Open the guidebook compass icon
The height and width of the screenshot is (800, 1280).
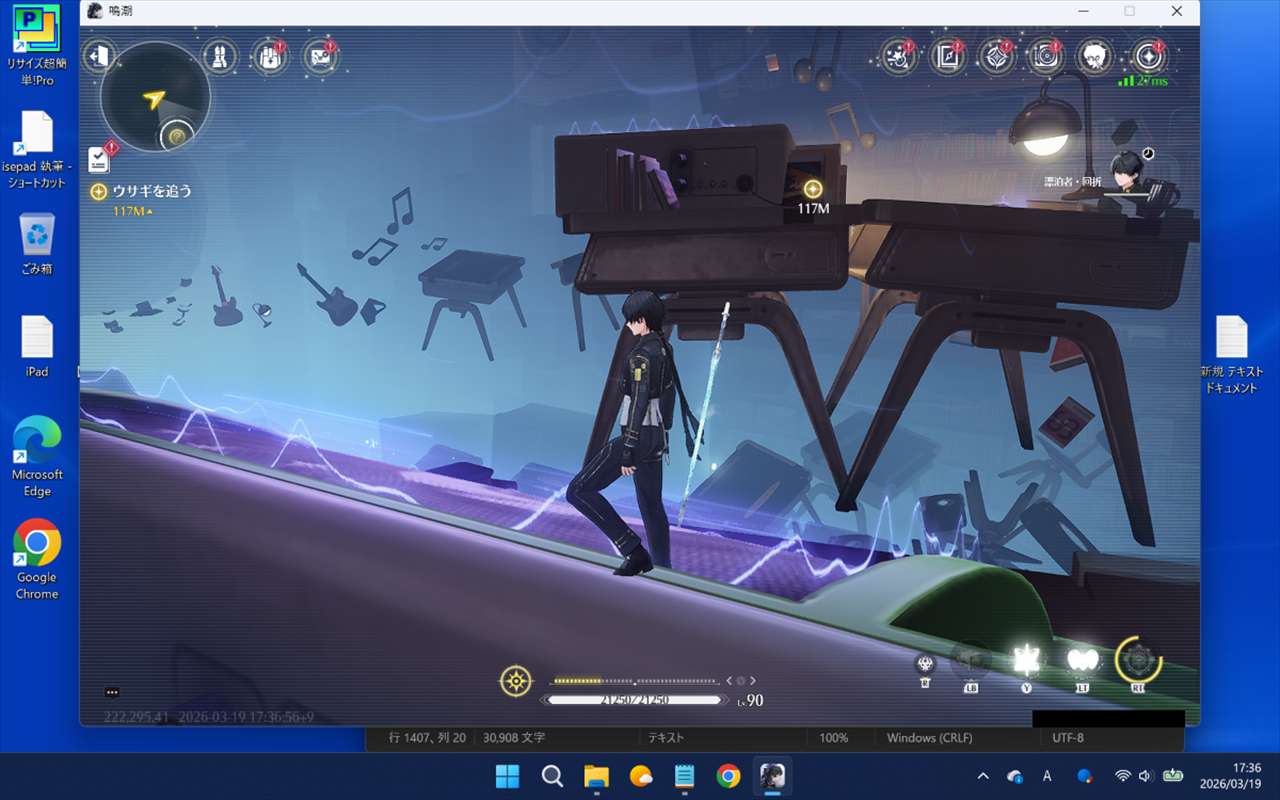pos(947,57)
